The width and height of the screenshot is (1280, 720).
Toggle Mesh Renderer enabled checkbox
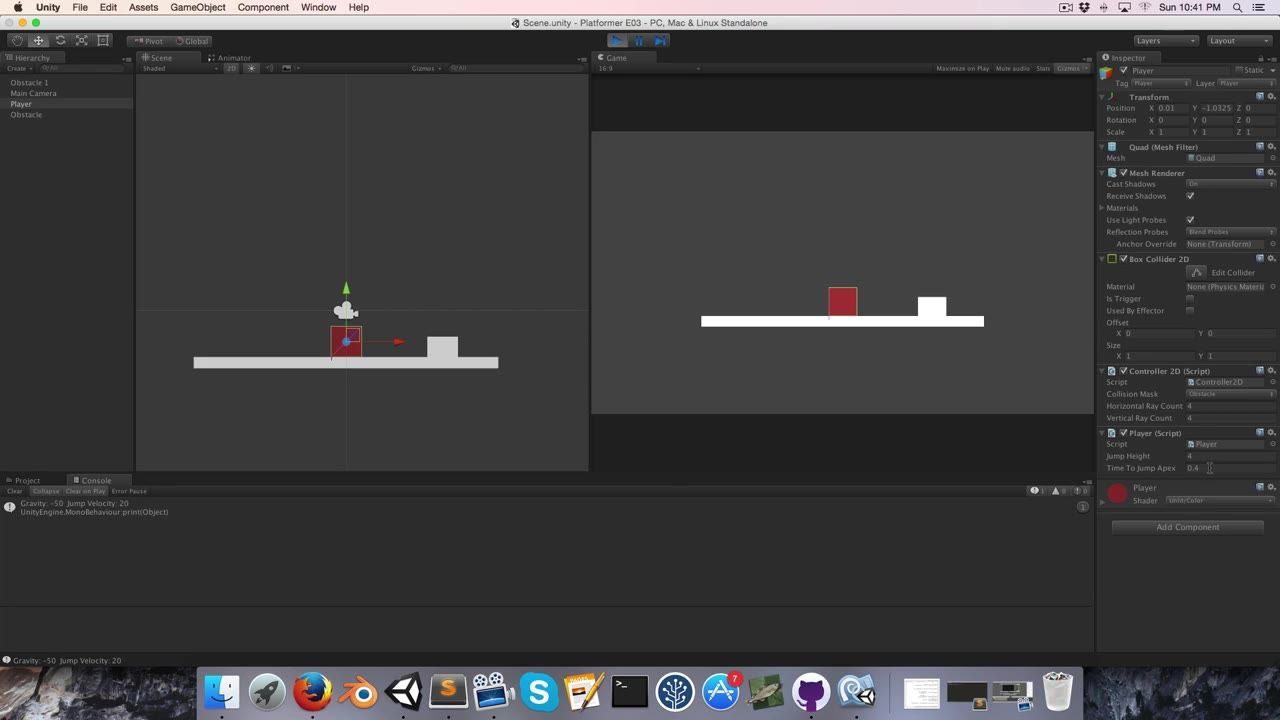[x=1124, y=173]
